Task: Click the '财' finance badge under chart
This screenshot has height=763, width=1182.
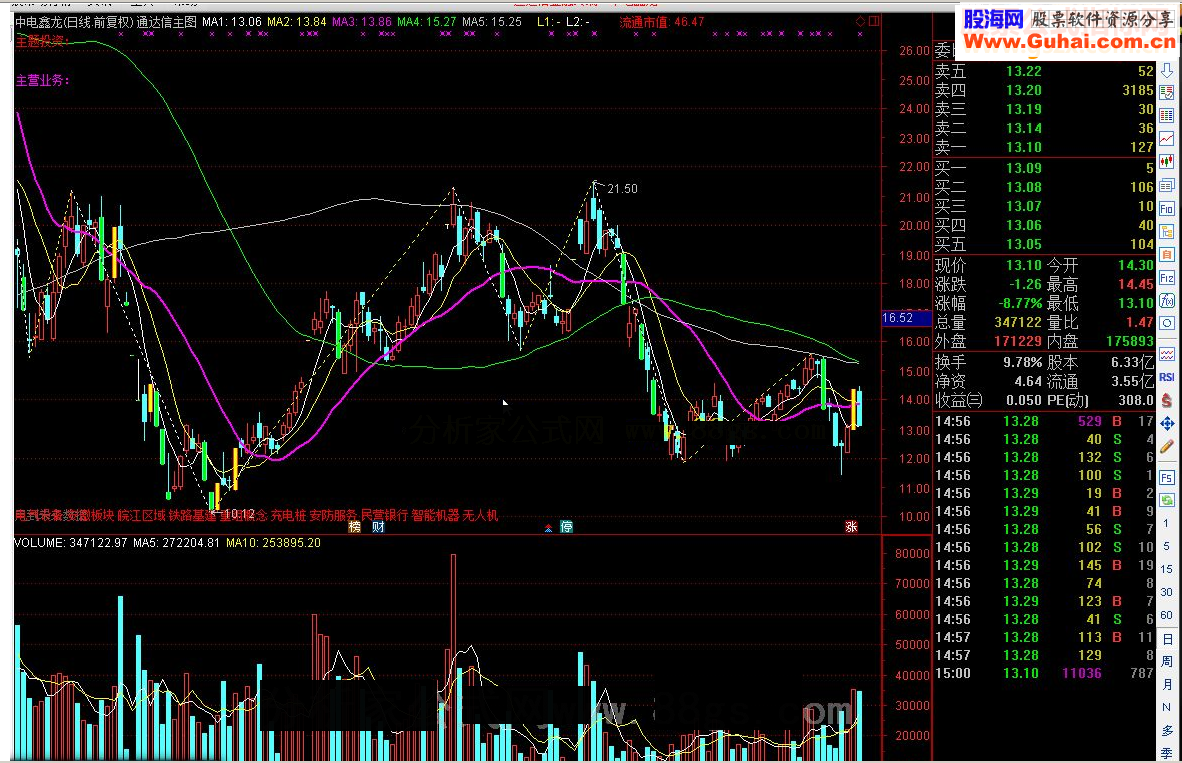Action: (378, 527)
